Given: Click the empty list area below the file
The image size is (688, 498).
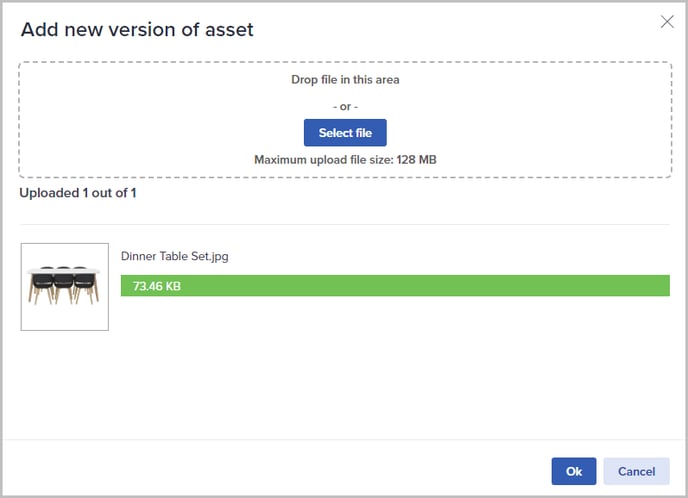Looking at the screenshot, I should (344, 384).
